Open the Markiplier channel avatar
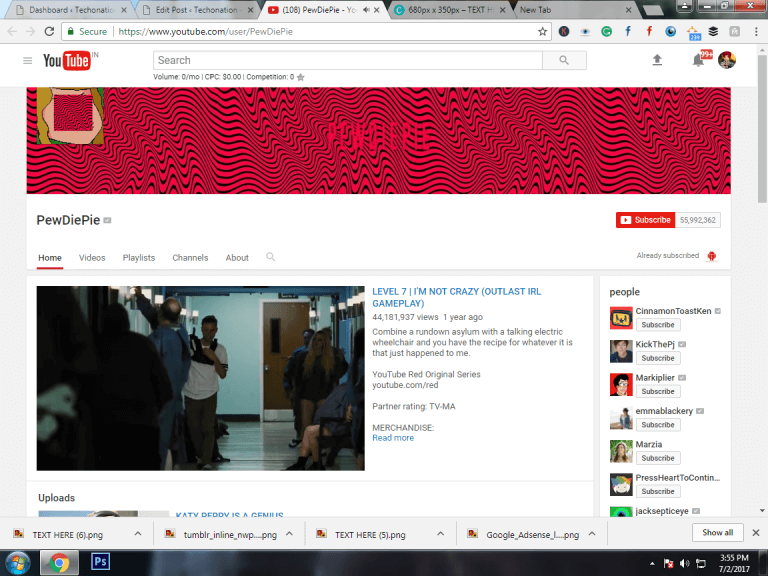The height and width of the screenshot is (576, 768). [621, 384]
